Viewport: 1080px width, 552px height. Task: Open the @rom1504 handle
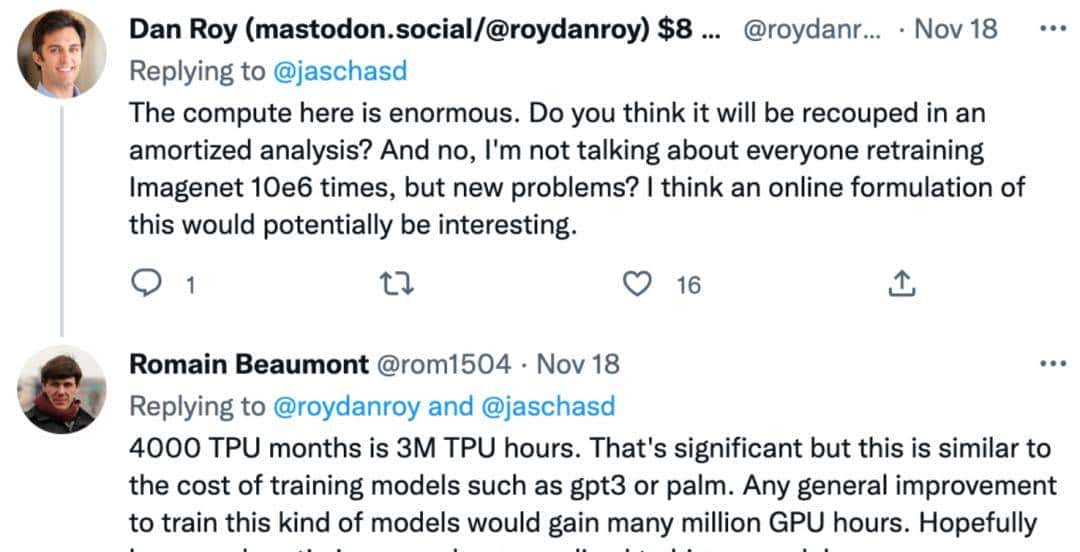point(443,364)
